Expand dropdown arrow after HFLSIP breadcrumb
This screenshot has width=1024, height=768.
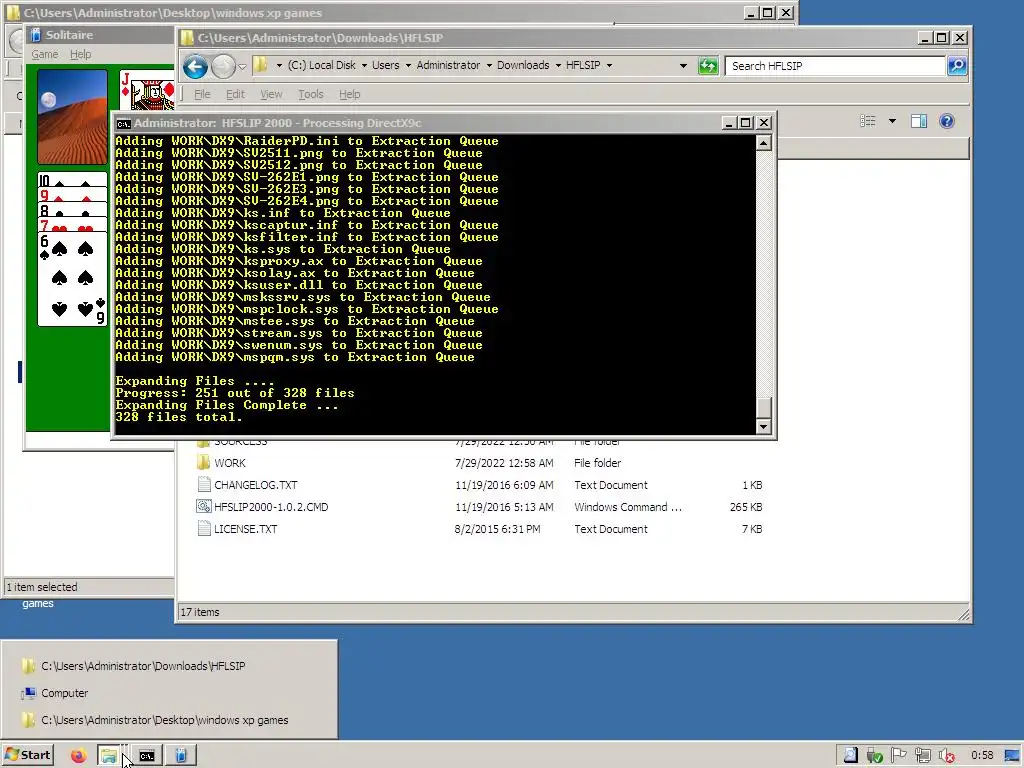[x=609, y=65]
